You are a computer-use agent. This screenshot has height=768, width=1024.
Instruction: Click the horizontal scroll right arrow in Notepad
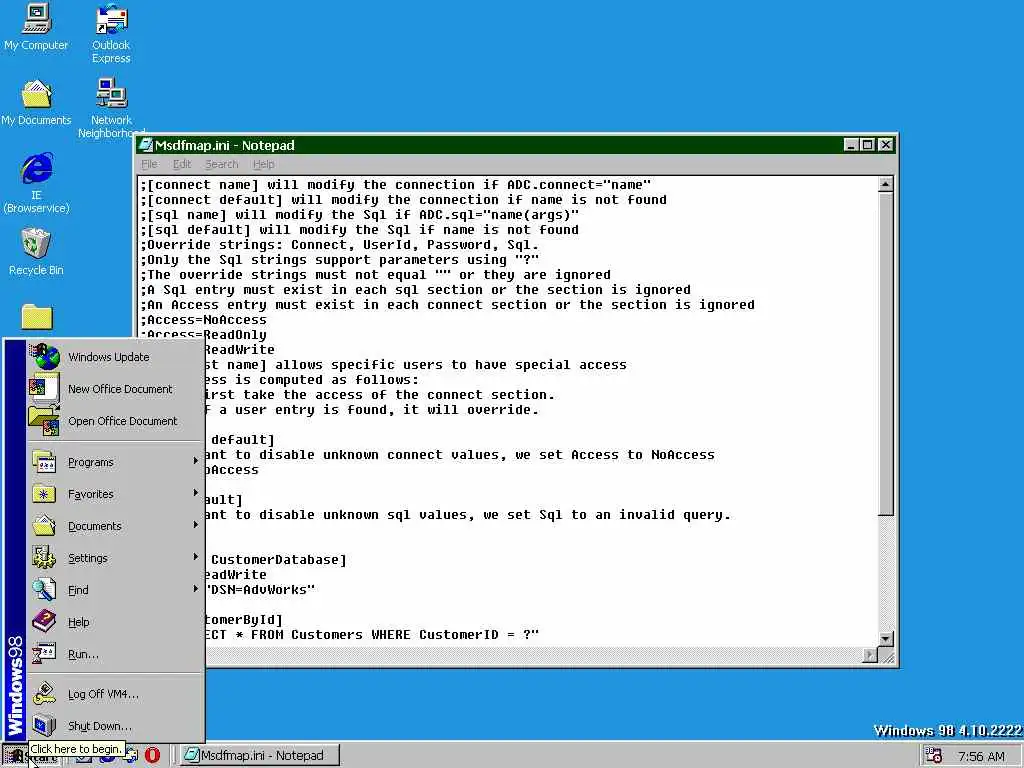click(870, 655)
